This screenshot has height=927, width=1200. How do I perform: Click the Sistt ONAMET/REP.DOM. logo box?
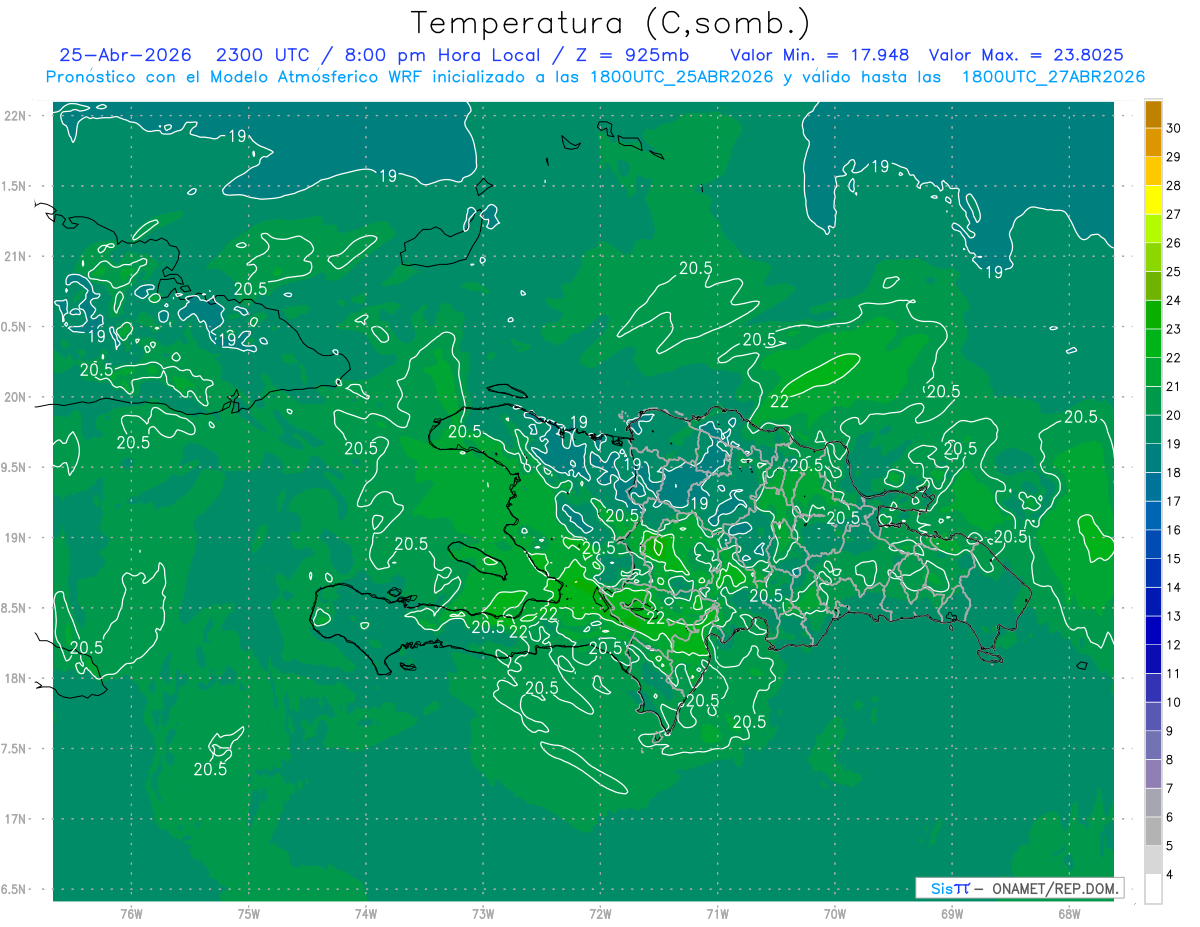pos(1019,888)
